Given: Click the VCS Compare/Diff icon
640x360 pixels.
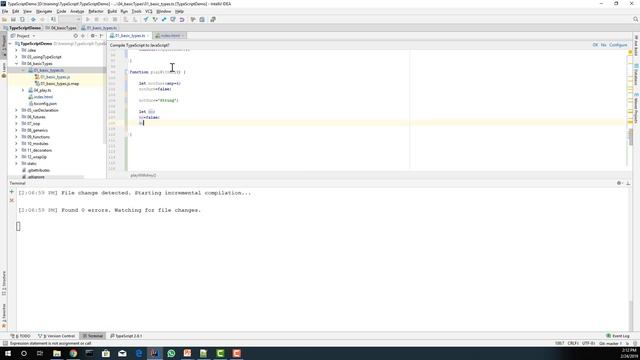Looking at the screenshot, I should 164,20.
